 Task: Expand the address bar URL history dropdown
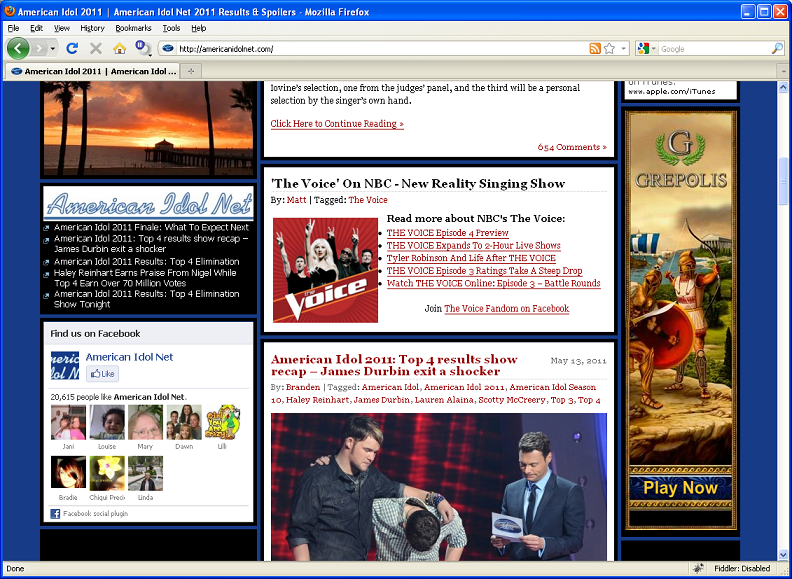click(624, 48)
